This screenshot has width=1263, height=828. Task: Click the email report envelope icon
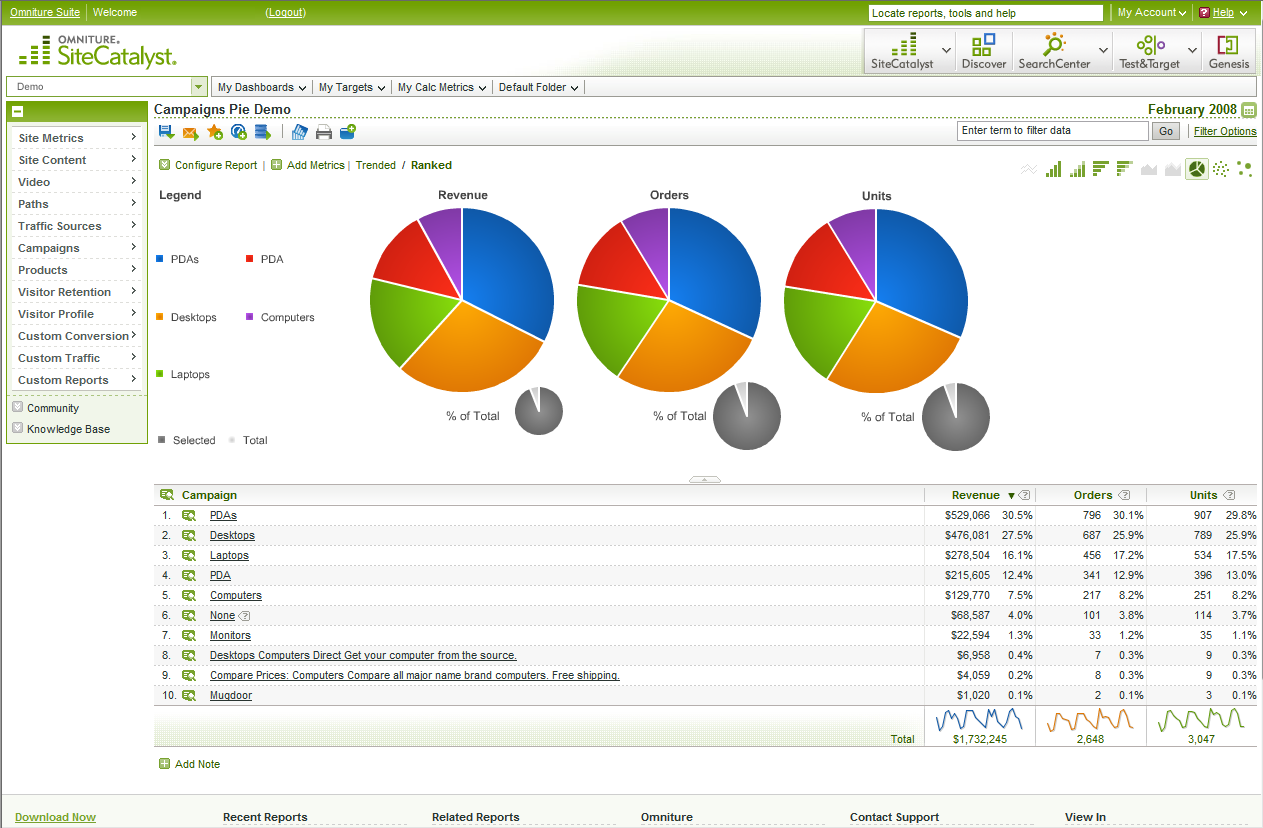190,132
